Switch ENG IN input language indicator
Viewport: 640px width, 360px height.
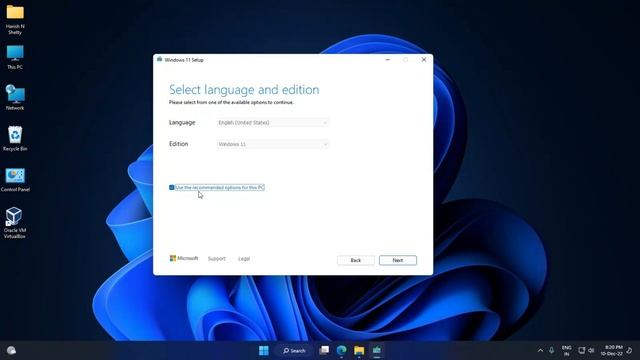567,351
